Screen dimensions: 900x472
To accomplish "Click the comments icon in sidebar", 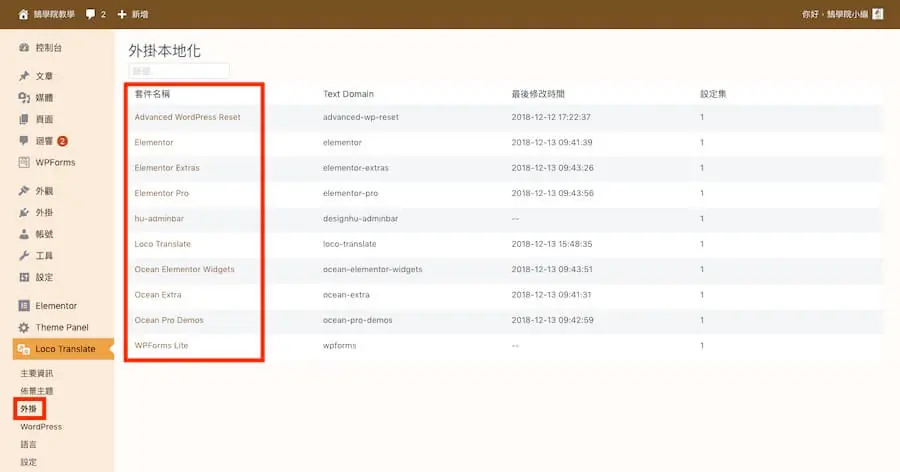I will (24, 141).
